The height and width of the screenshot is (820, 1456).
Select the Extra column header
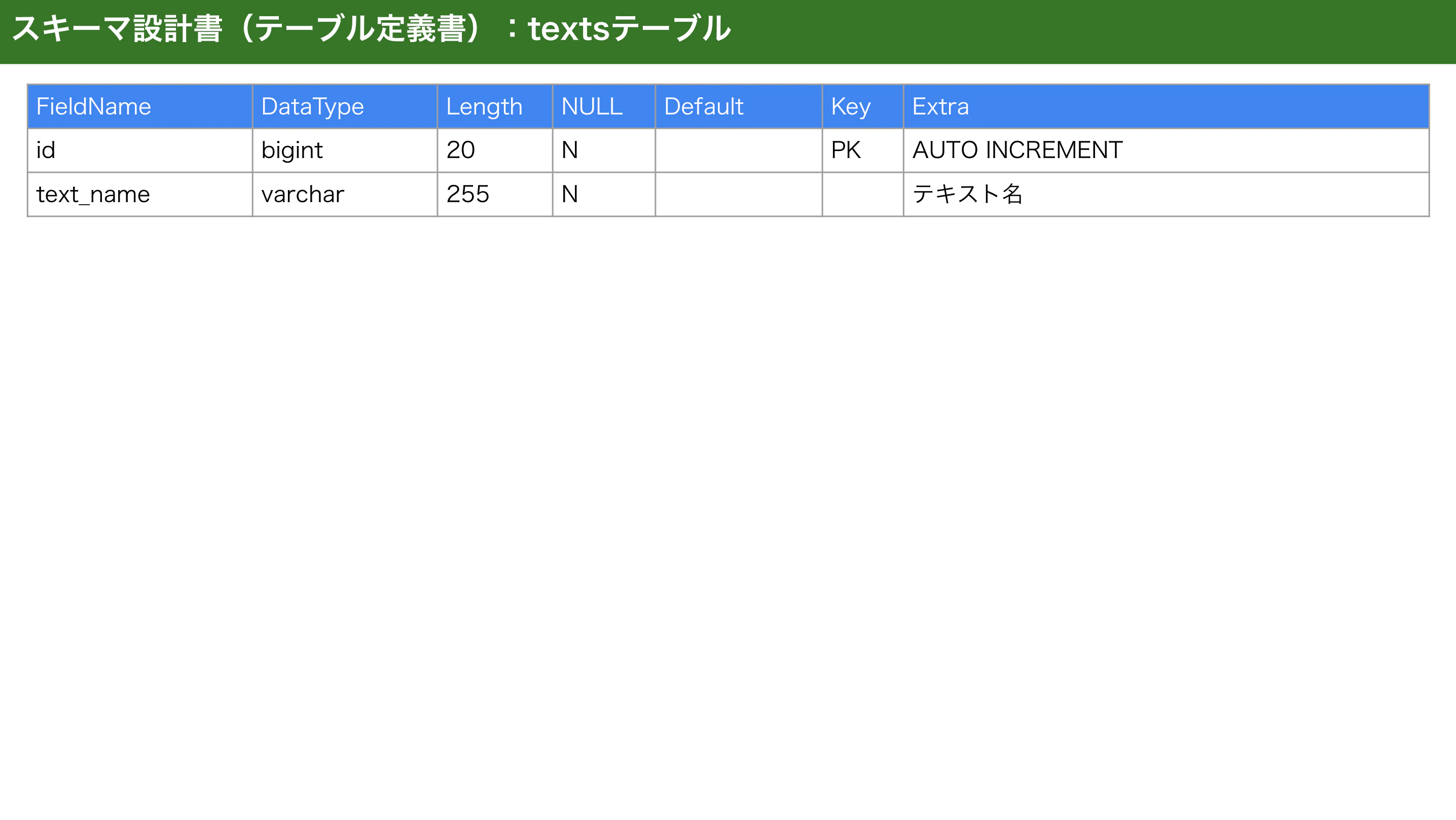[1166, 106]
